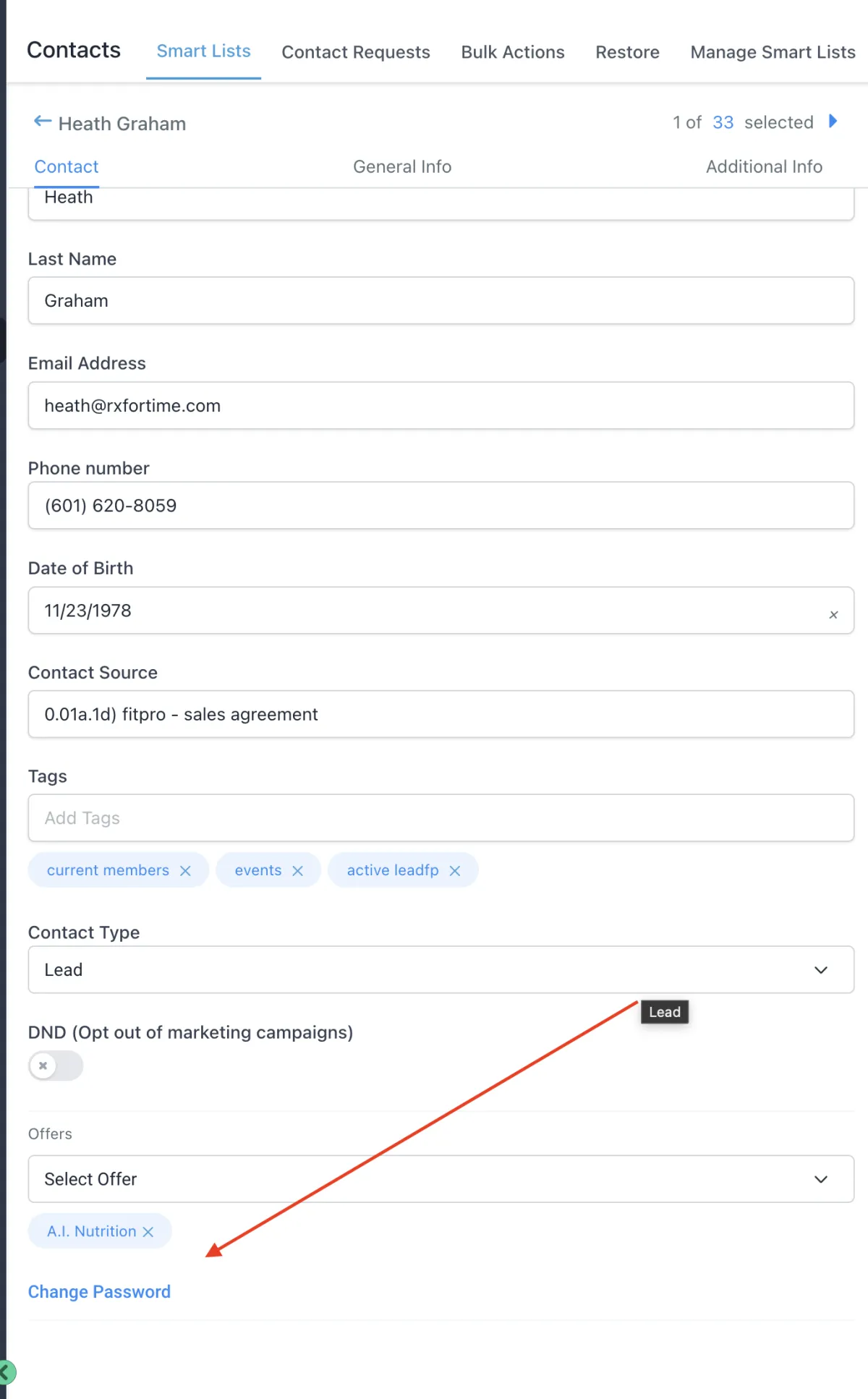Image resolution: width=868 pixels, height=1399 pixels.
Task: Expand the Select Offer dropdown
Action: [x=441, y=1179]
